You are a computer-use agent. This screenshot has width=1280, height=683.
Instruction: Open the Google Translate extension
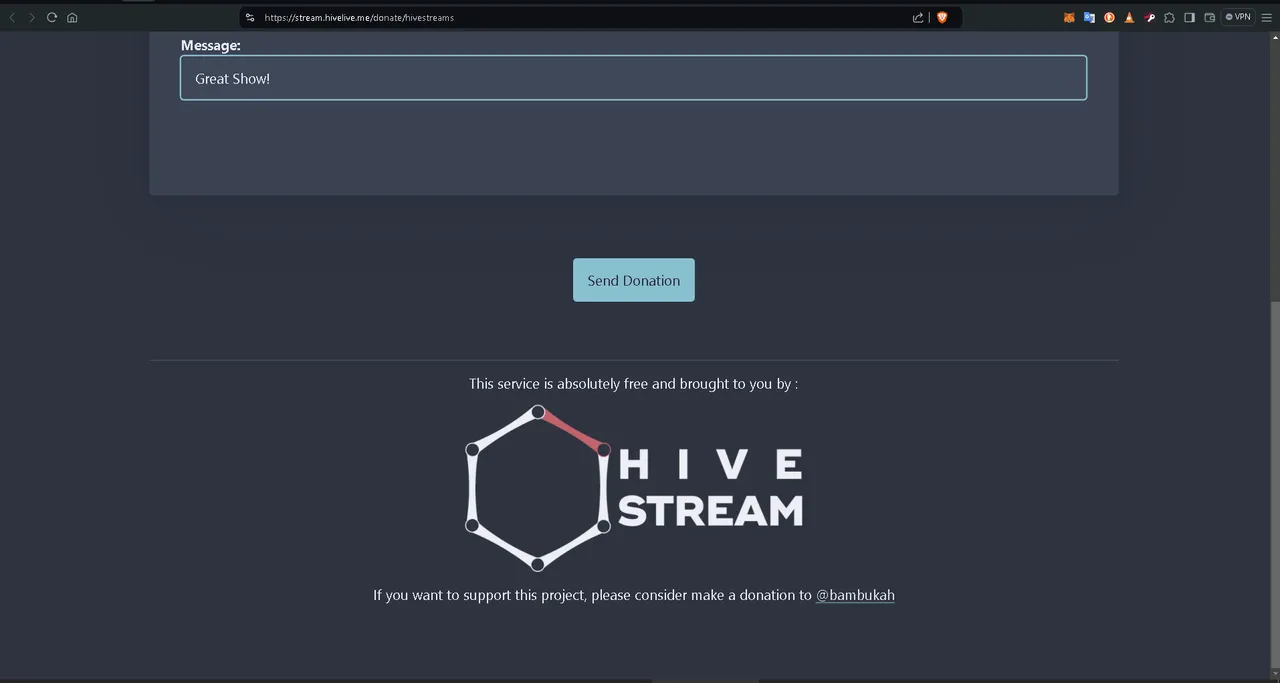coord(1089,17)
